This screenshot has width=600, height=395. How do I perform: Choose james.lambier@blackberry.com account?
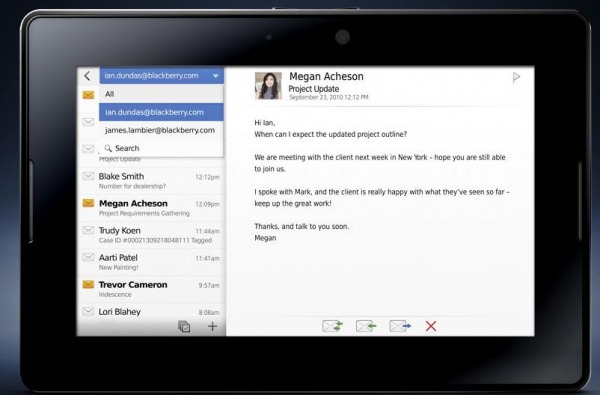161,130
